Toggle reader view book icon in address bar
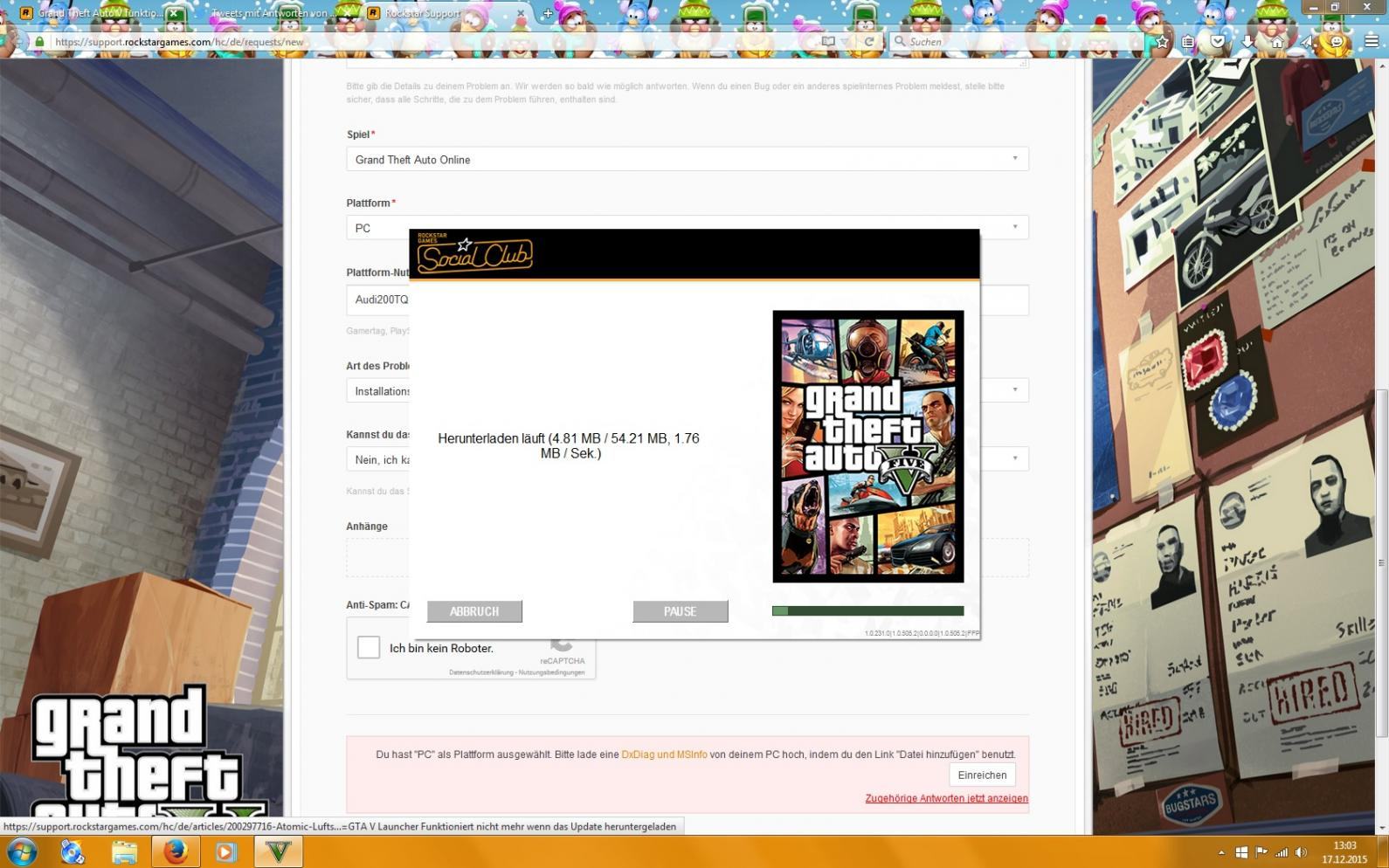Viewport: 1389px width, 868px height. 828,41
